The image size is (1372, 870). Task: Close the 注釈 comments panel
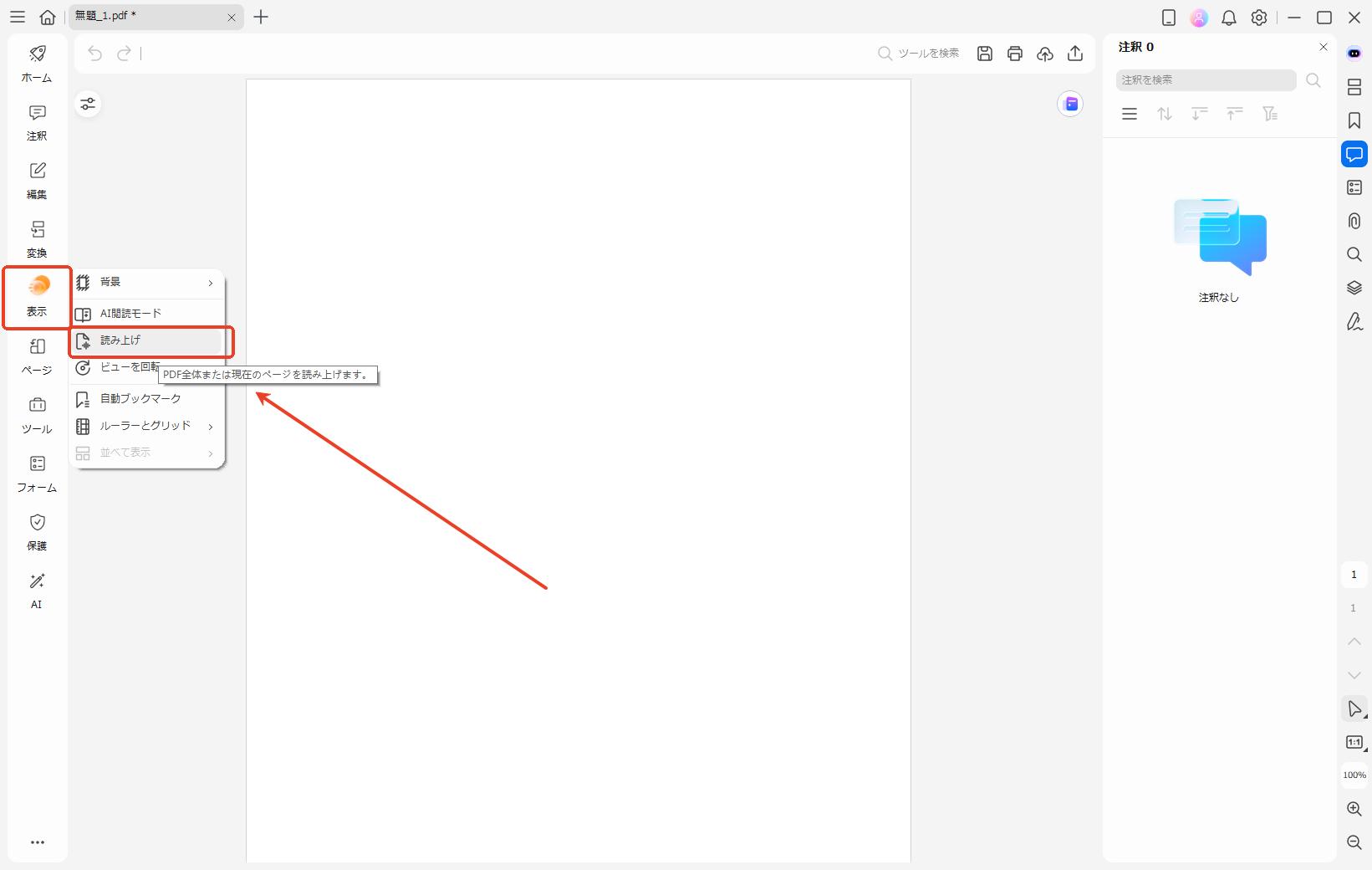tap(1324, 47)
